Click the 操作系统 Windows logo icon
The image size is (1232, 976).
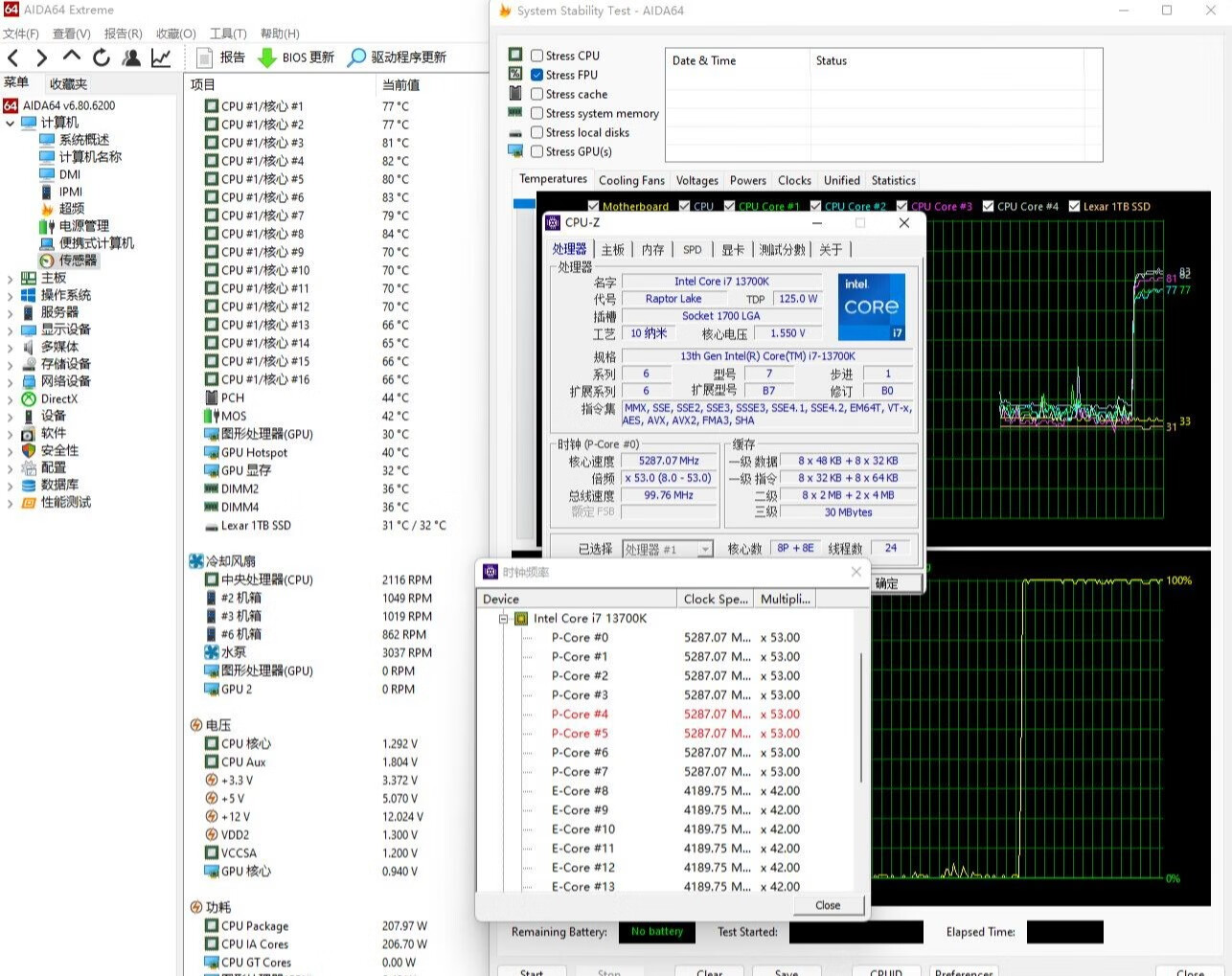coord(29,295)
